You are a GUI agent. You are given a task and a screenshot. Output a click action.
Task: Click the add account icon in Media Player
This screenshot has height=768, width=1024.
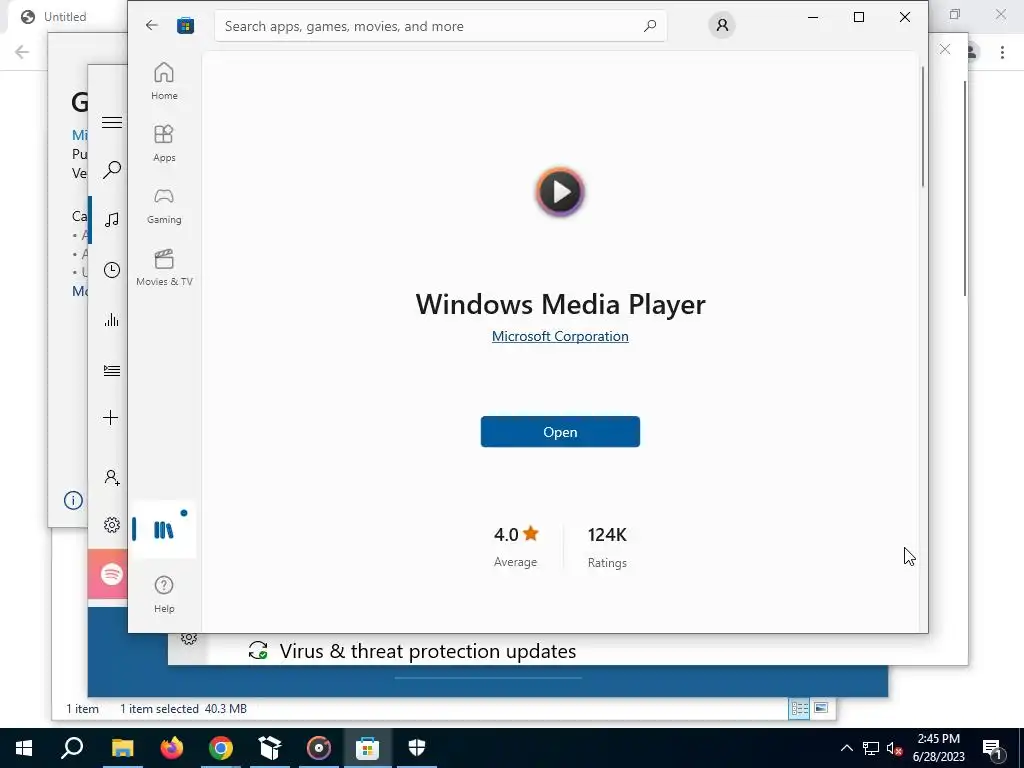click(x=112, y=477)
